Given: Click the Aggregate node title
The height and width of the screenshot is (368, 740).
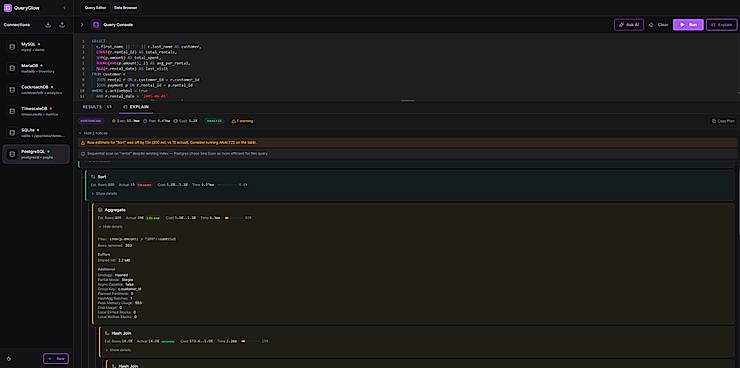Looking at the screenshot, I should tap(115, 209).
